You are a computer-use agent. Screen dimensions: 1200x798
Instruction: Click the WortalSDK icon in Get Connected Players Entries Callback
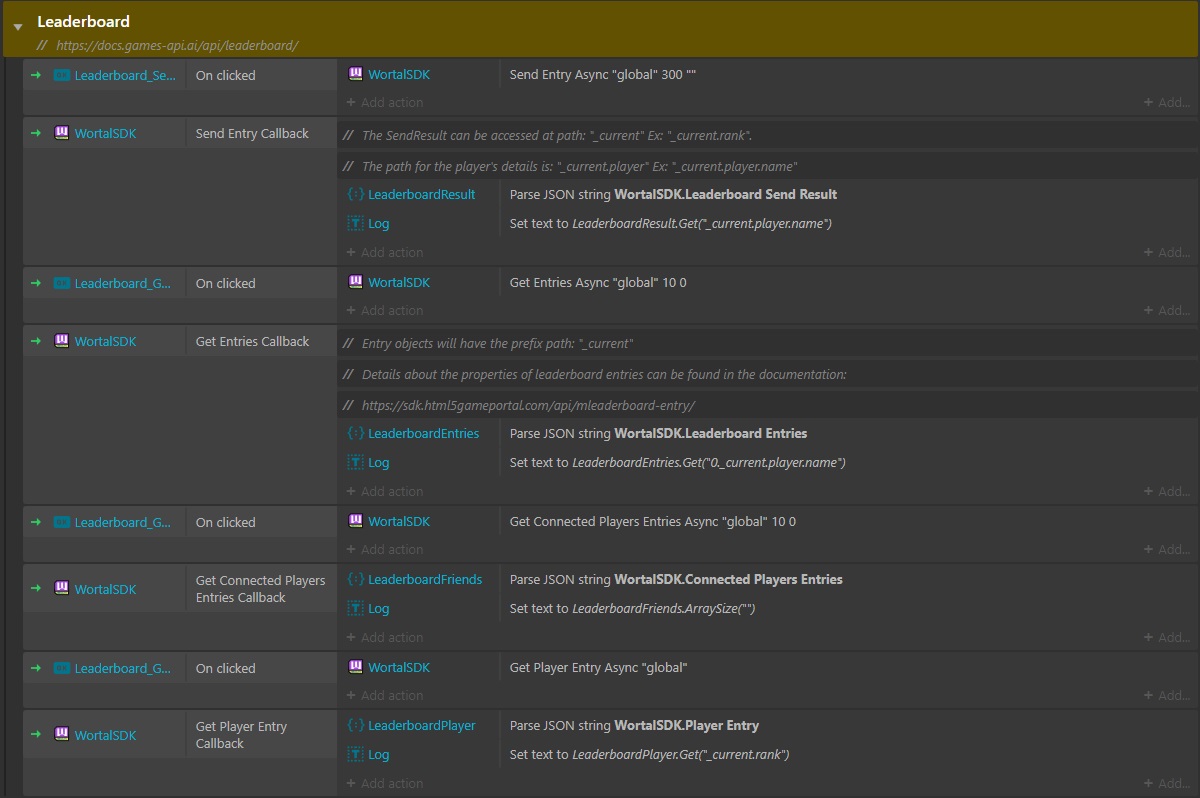(x=62, y=588)
